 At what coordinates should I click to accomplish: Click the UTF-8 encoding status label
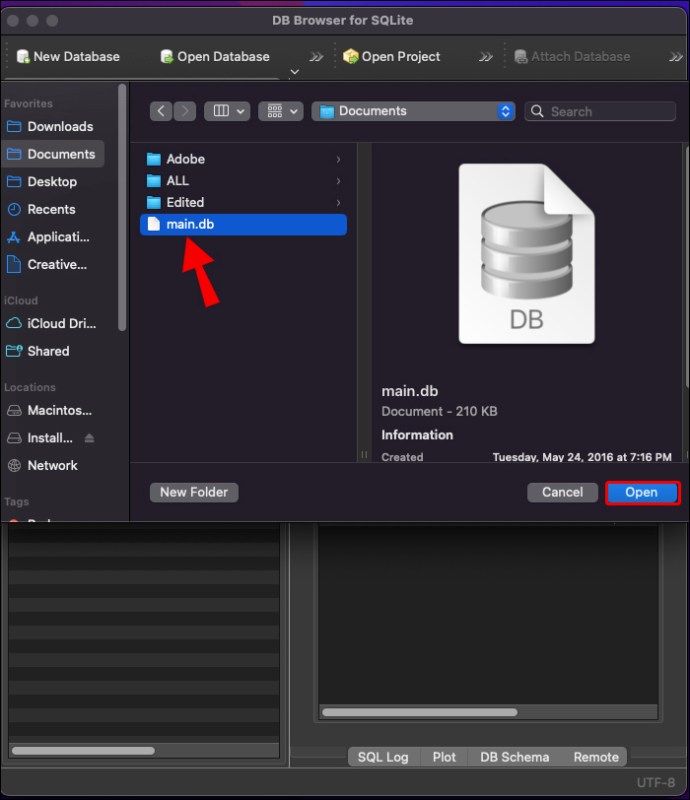pos(656,782)
